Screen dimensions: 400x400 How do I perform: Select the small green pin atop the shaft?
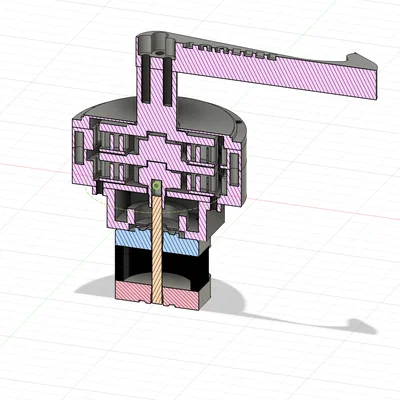point(156,186)
